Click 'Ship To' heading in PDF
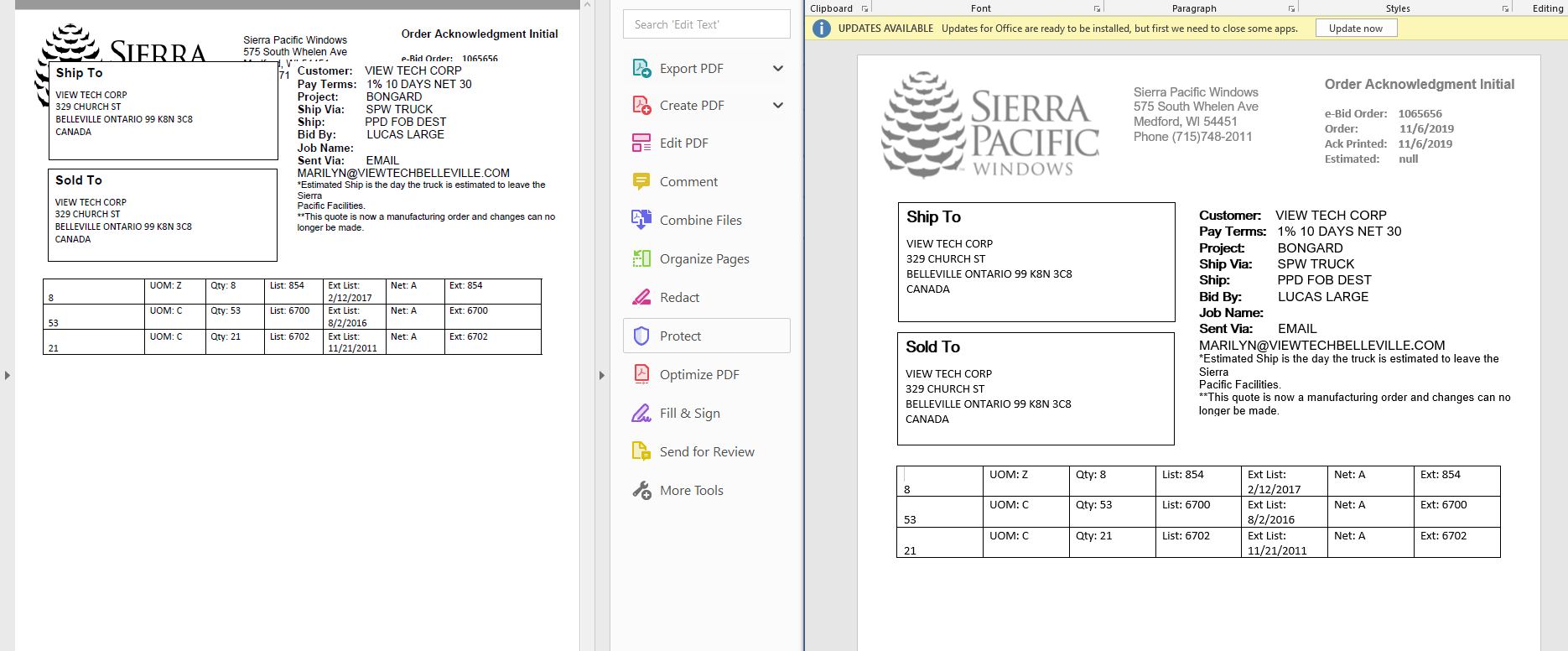1568x651 pixels. coord(79,73)
